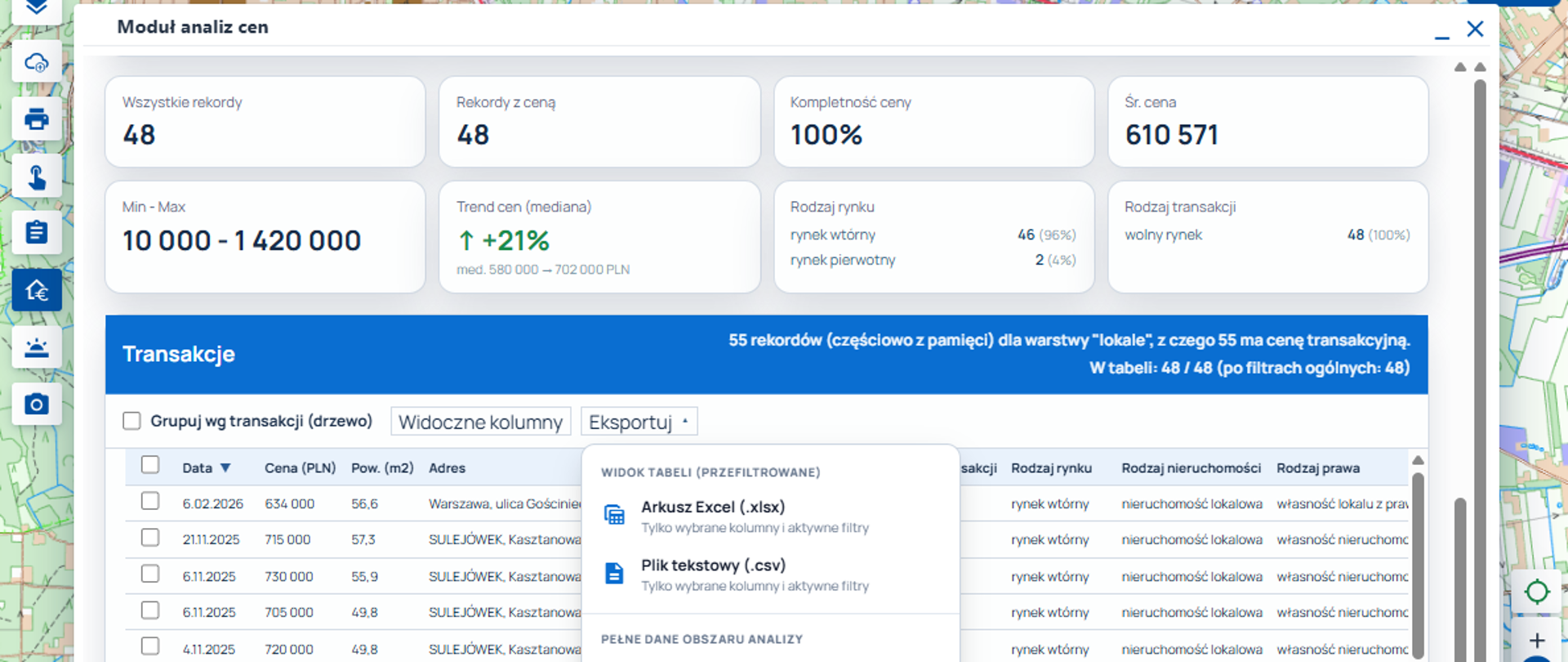Select the row checkbox priced 705 000

click(x=150, y=611)
